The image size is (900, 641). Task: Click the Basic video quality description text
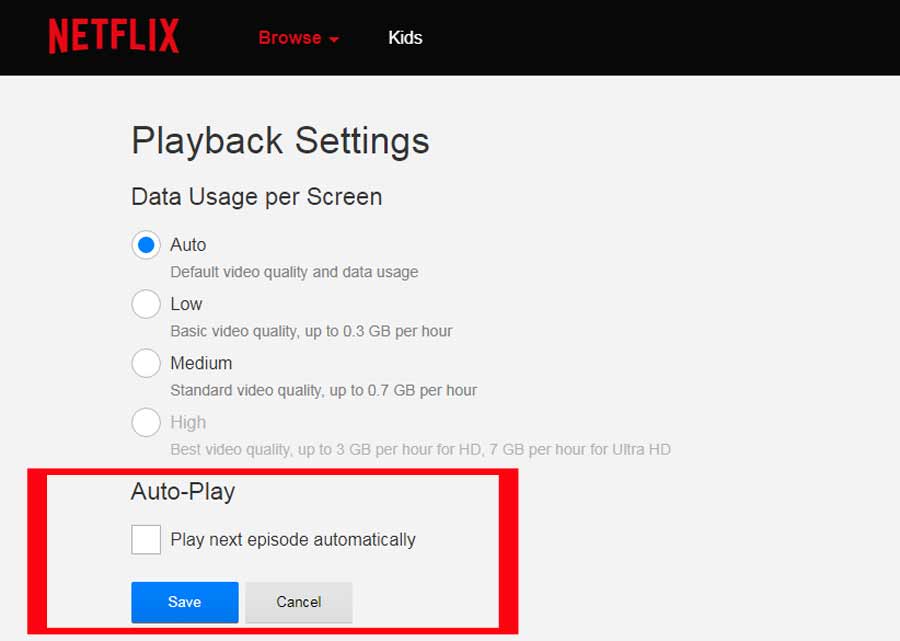pos(311,331)
